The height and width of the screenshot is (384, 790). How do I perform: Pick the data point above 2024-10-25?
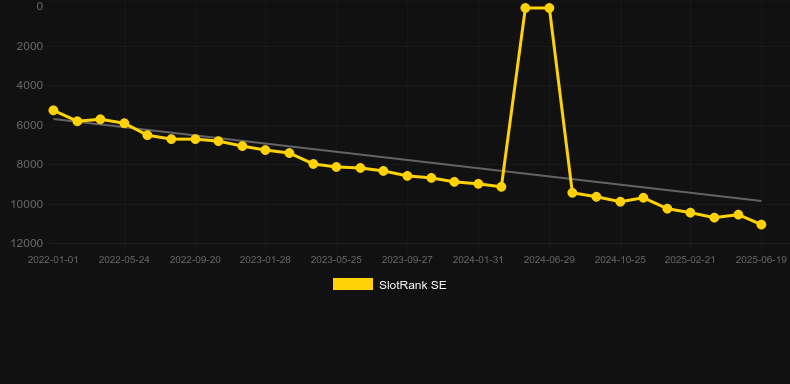(x=620, y=202)
